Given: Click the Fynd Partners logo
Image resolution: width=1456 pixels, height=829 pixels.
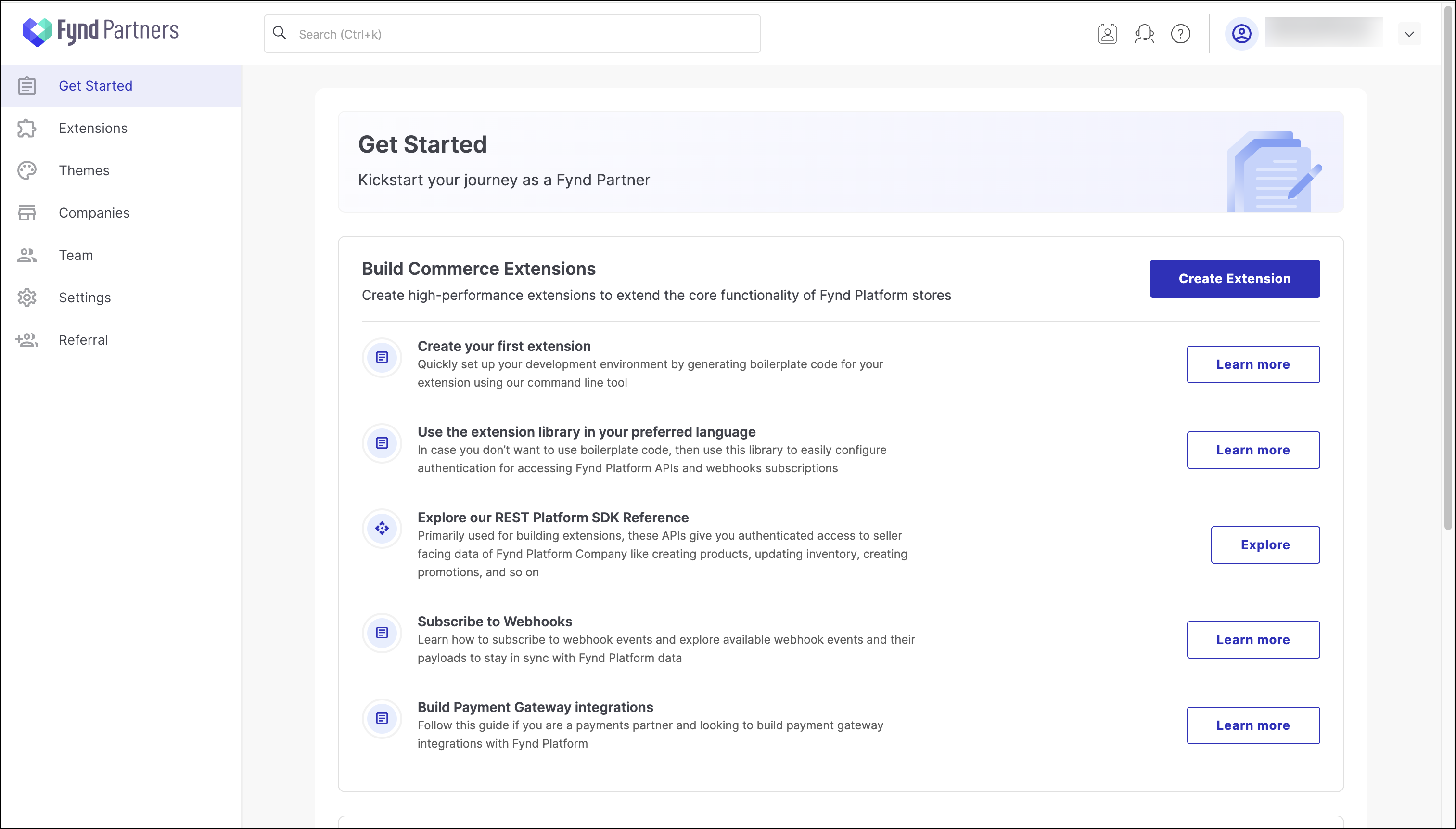Looking at the screenshot, I should coord(101,32).
